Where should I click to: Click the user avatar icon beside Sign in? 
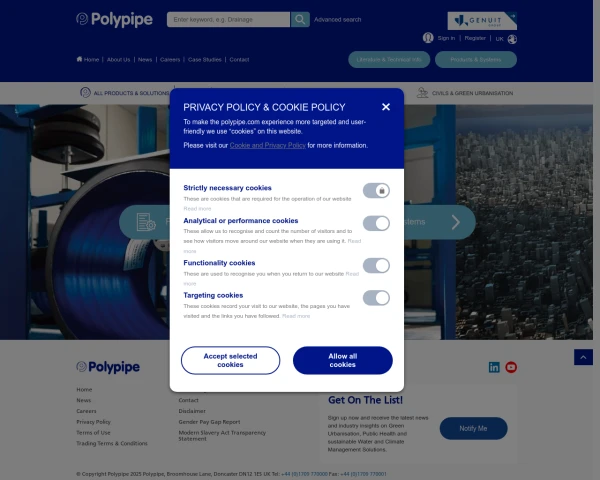428,38
